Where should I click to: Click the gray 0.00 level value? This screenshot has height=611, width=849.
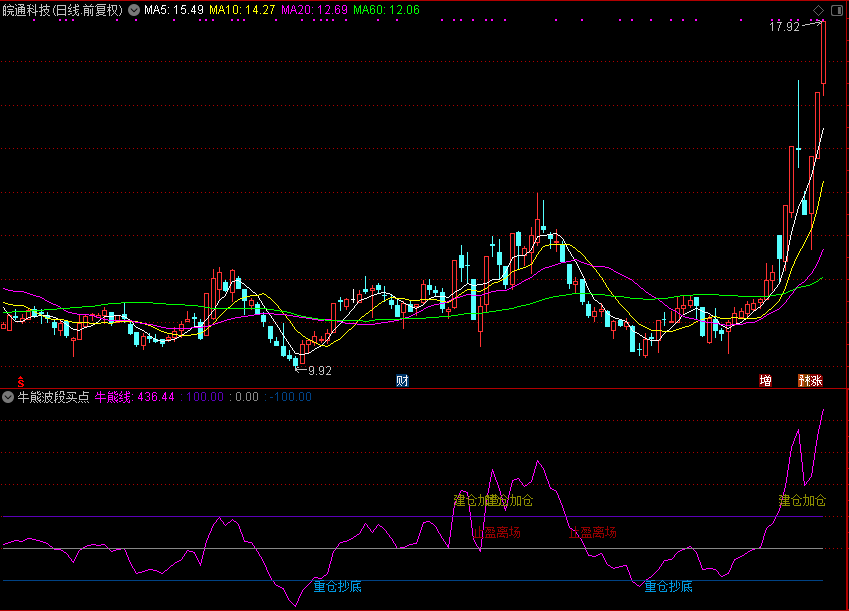(x=247, y=396)
